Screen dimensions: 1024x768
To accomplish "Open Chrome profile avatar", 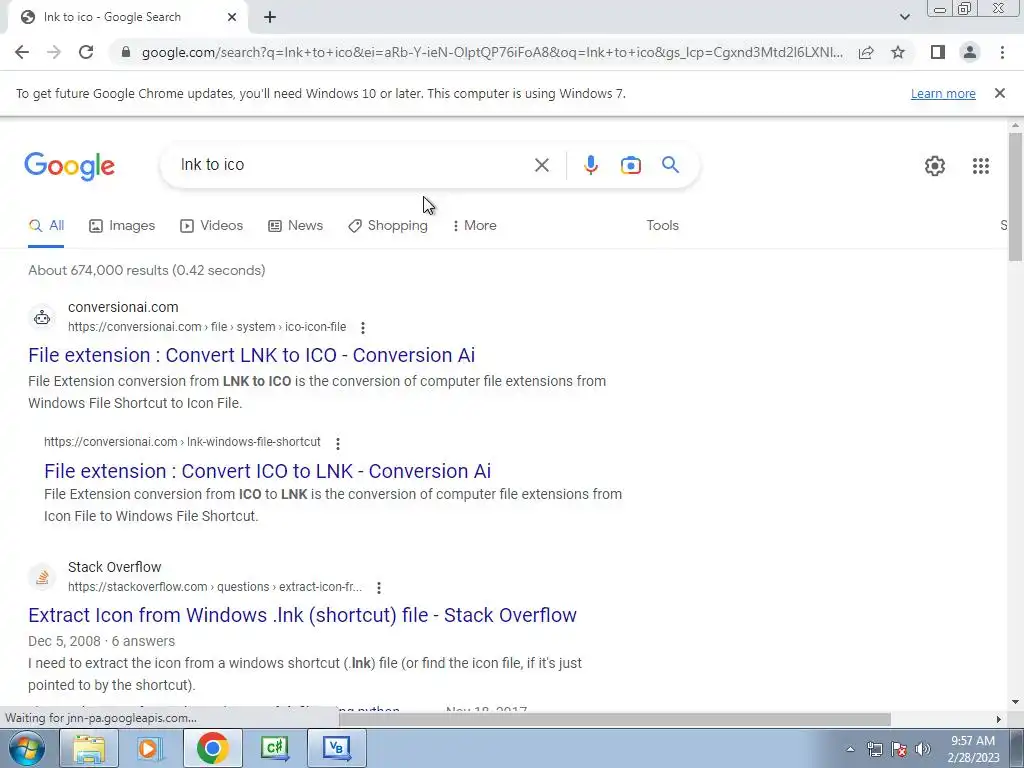I will 970,52.
